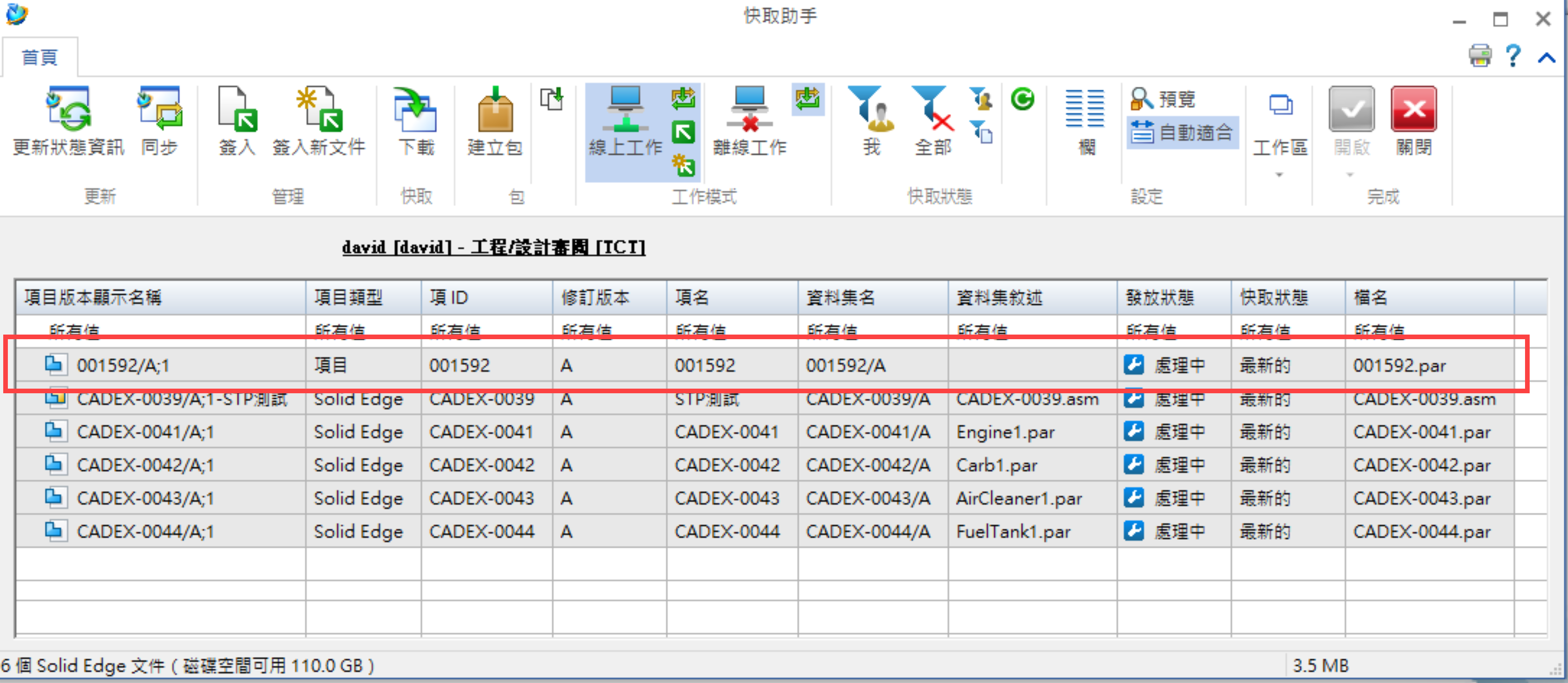Image resolution: width=1568 pixels, height=683 pixels.
Task: Sort by 項目版本顯示名稱 column header
Action: pos(161,298)
